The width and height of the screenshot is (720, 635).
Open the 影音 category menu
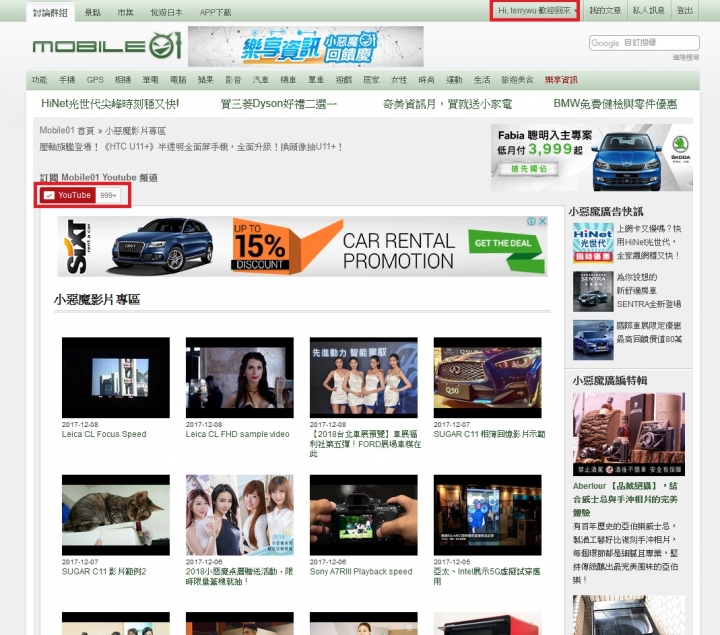pyautogui.click(x=233, y=80)
